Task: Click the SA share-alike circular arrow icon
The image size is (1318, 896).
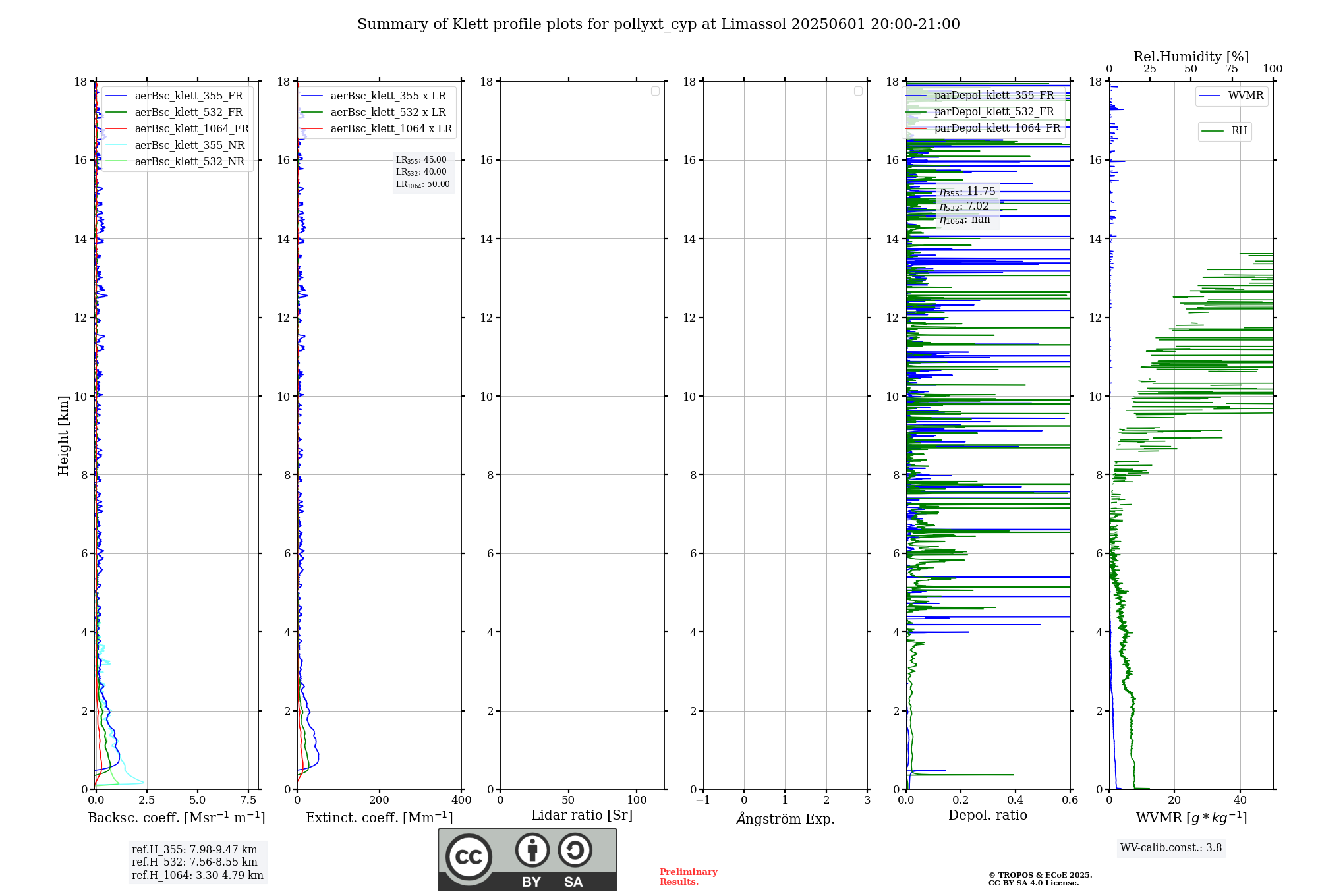Action: coord(575,850)
